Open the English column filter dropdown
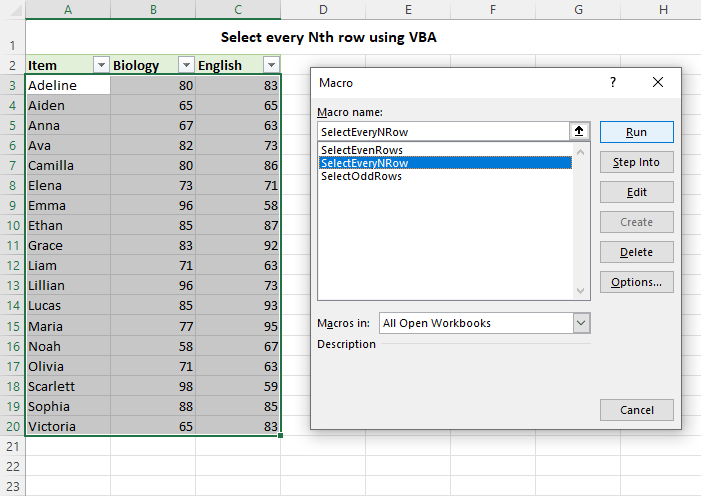Viewport: 701px width, 496px height. click(x=270, y=65)
